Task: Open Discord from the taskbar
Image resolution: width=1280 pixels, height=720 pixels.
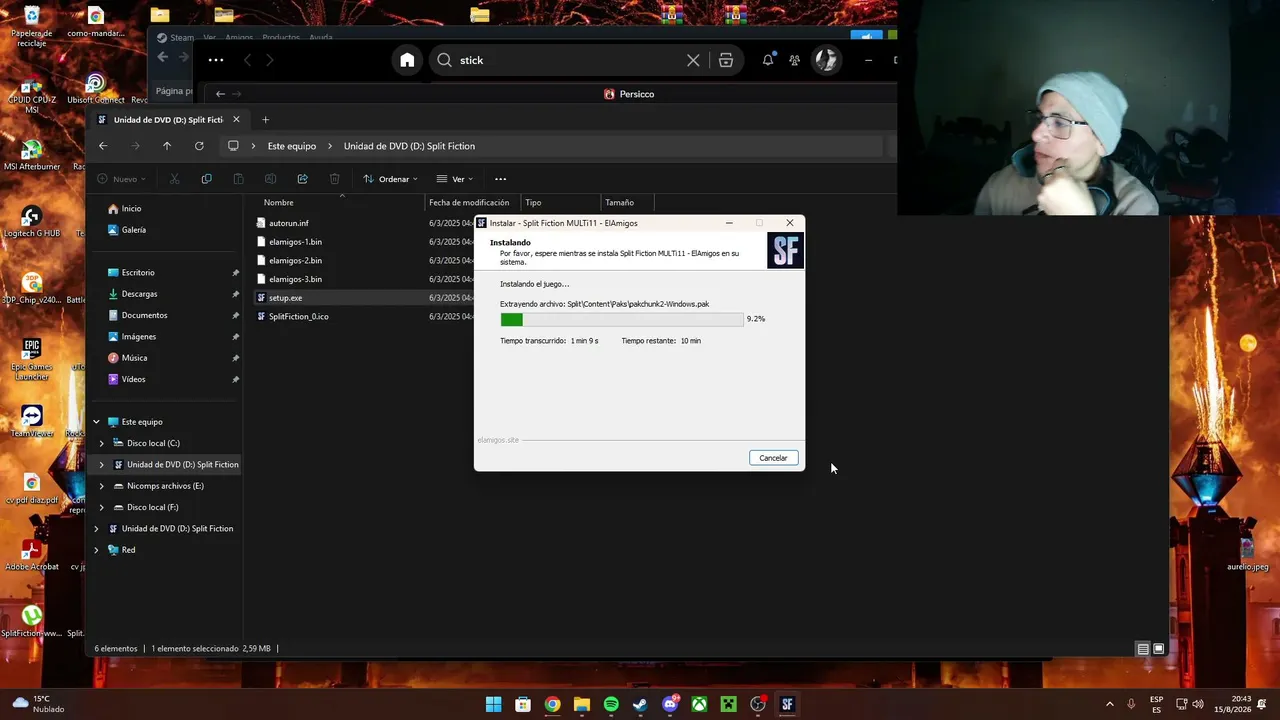Action: (x=670, y=705)
